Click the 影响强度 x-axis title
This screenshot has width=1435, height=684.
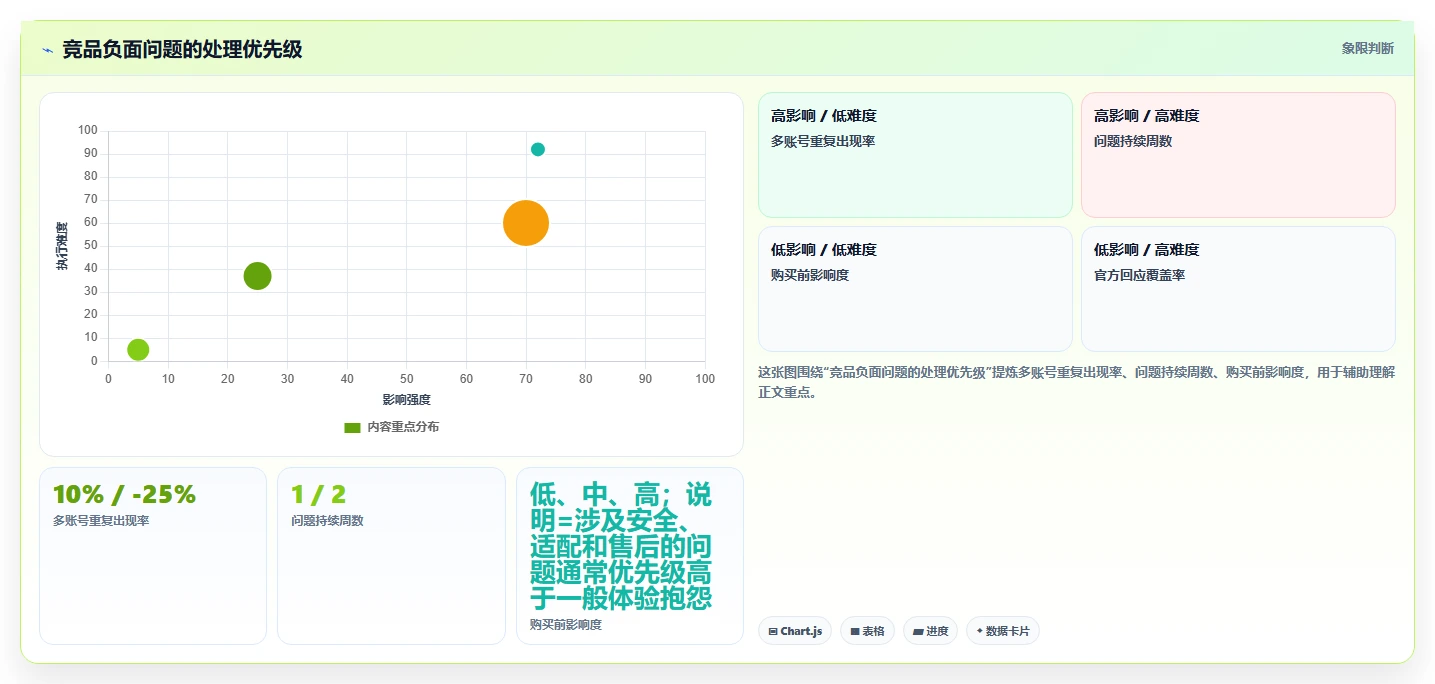pos(407,400)
